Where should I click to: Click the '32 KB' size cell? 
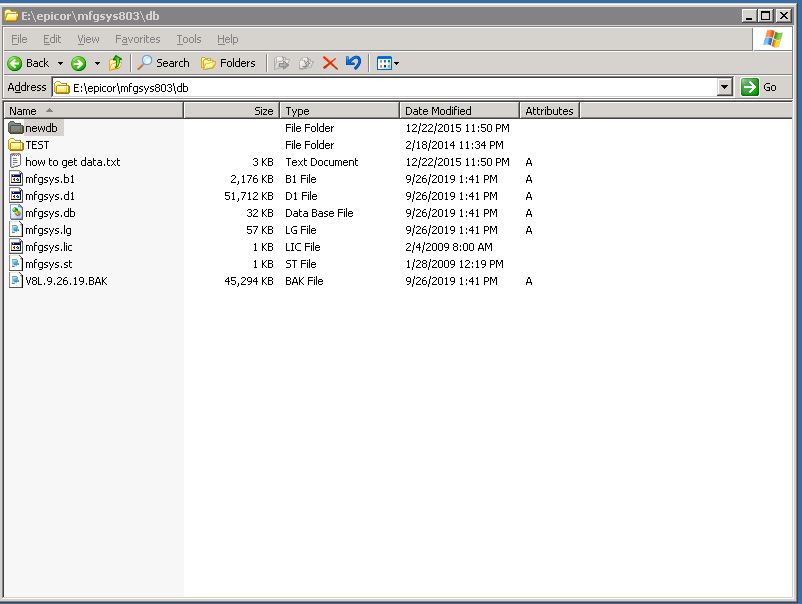(260, 213)
